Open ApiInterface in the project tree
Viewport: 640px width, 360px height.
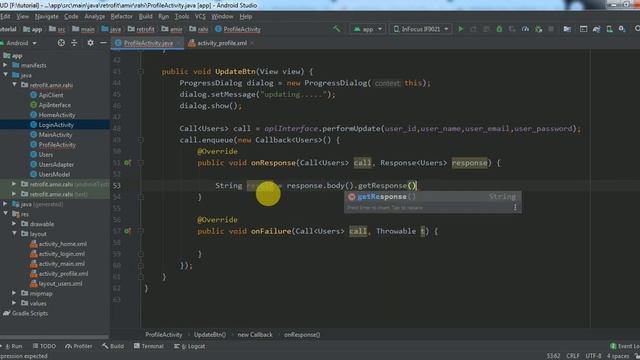(x=55, y=105)
